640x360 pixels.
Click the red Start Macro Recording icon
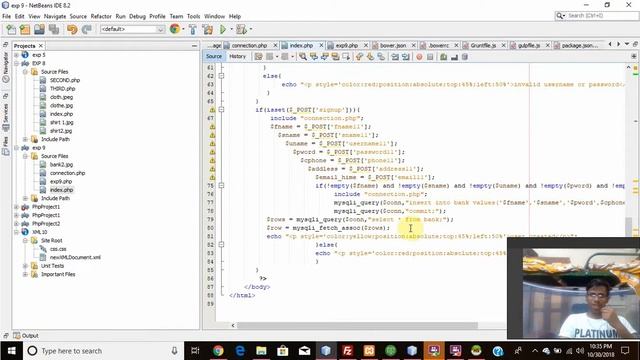point(419,57)
